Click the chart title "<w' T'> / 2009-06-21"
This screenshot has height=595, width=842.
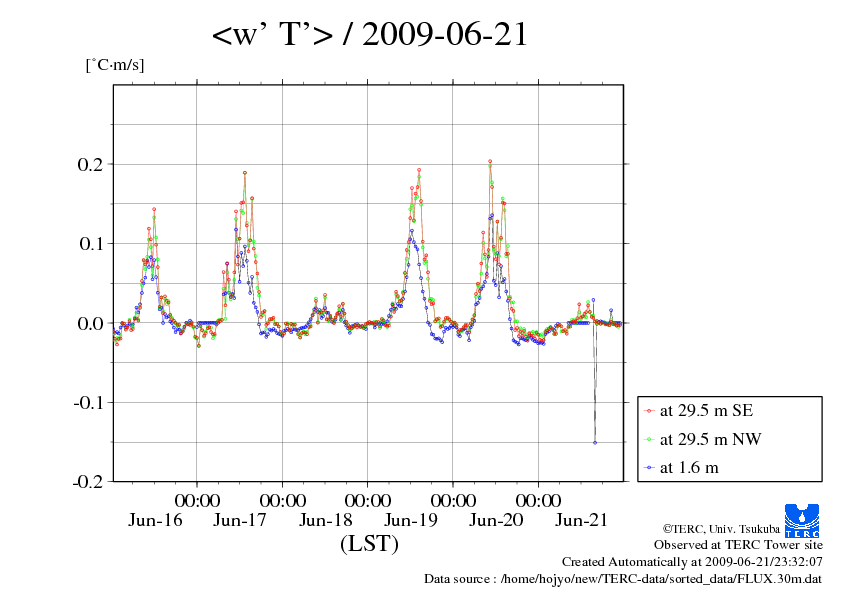coord(370,34)
